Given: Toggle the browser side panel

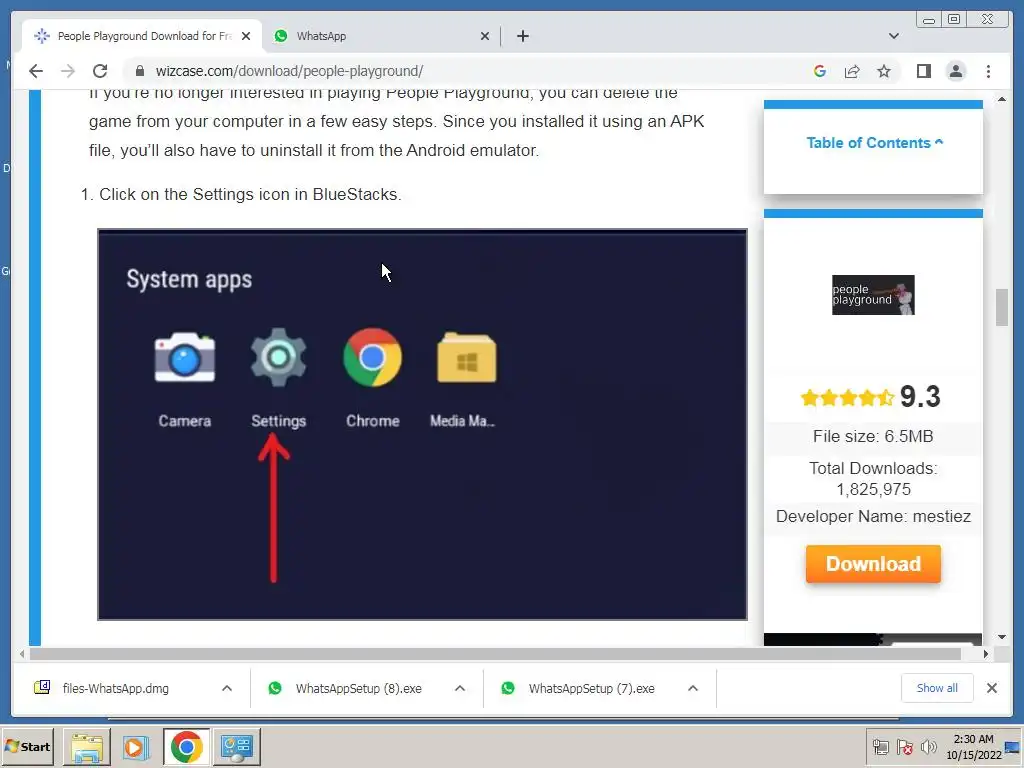Looking at the screenshot, I should pos(923,71).
